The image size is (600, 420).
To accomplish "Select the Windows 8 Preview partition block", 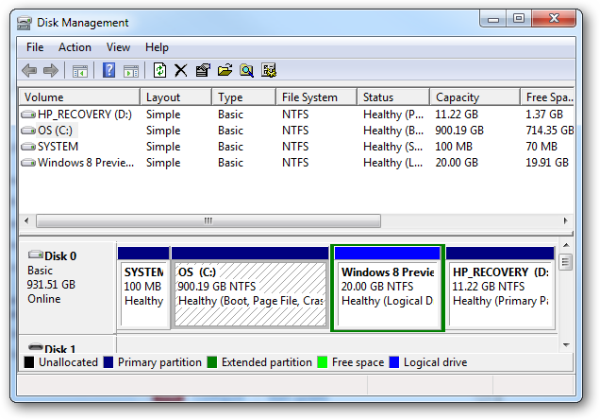I will tap(387, 290).
